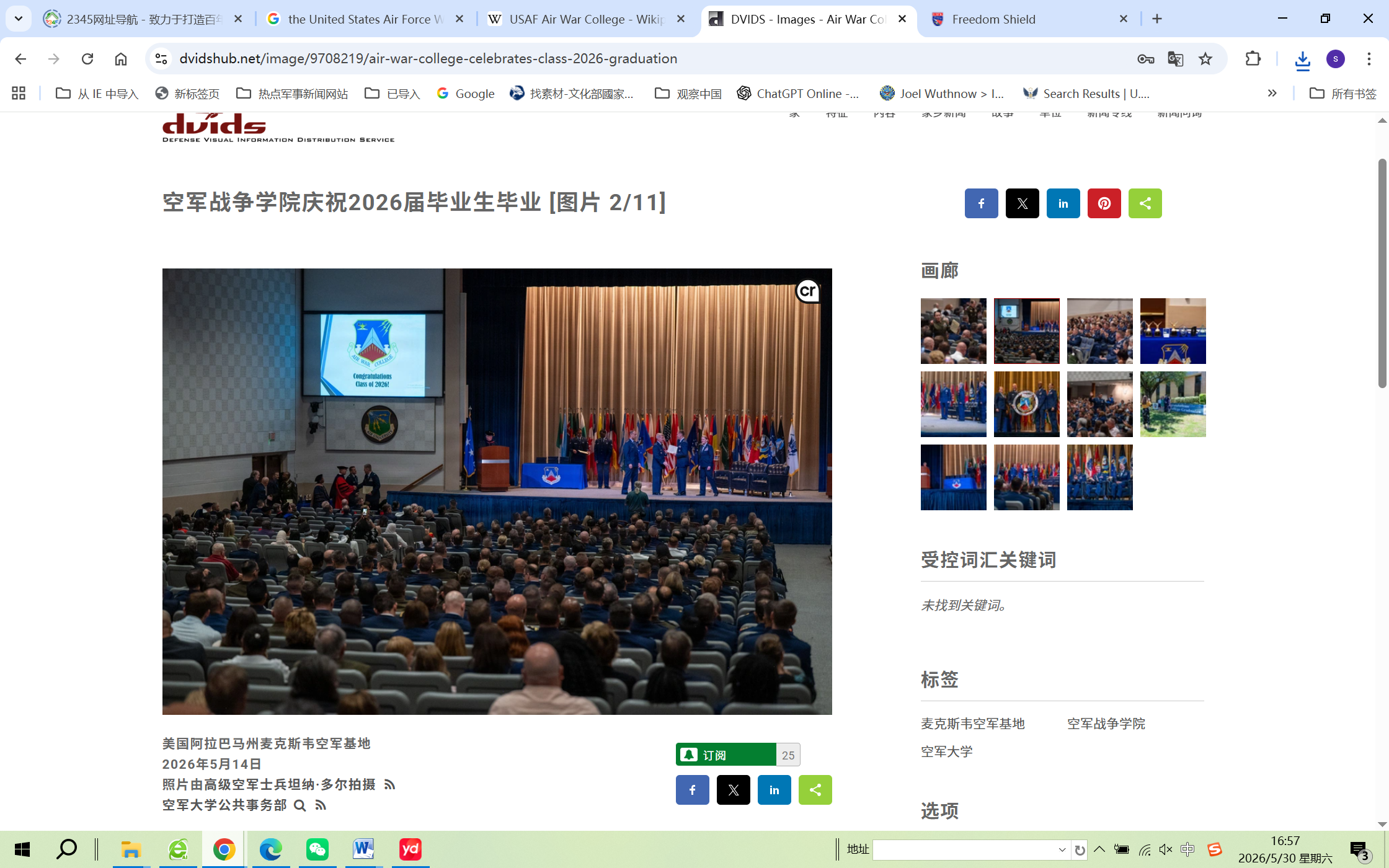Switch to Freedom Shield tab

click(1029, 19)
